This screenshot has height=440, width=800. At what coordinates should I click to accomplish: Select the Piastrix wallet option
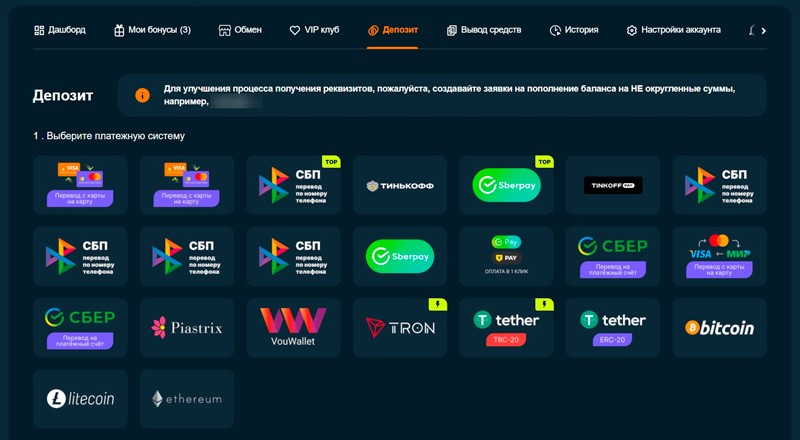[187, 328]
